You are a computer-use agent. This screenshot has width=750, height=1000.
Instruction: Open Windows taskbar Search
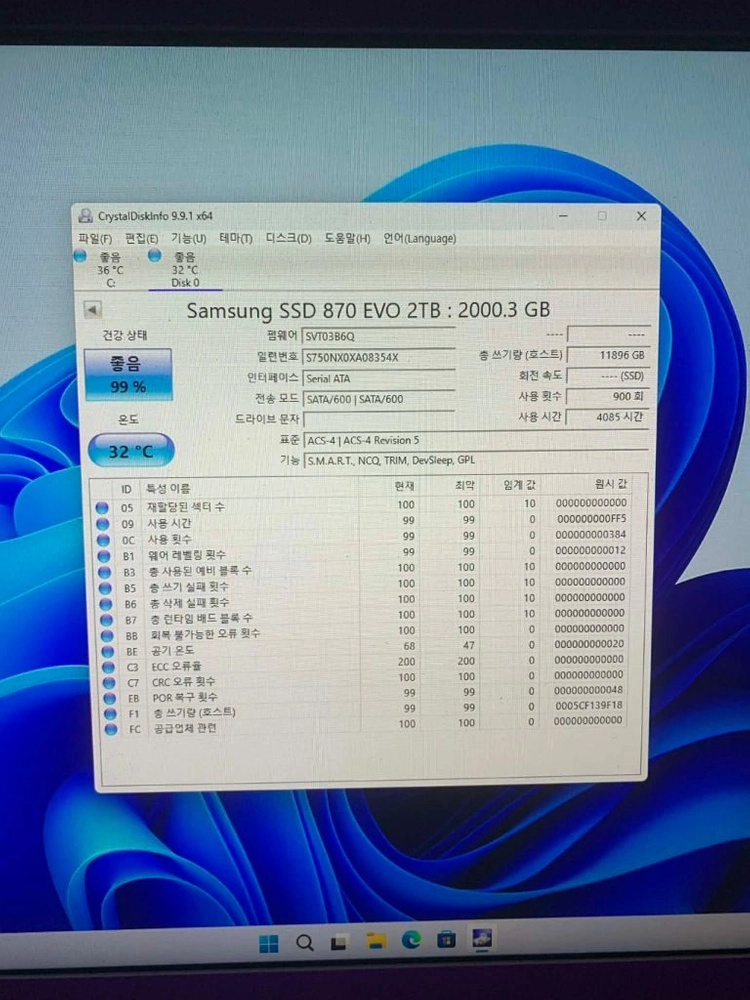pyautogui.click(x=305, y=943)
